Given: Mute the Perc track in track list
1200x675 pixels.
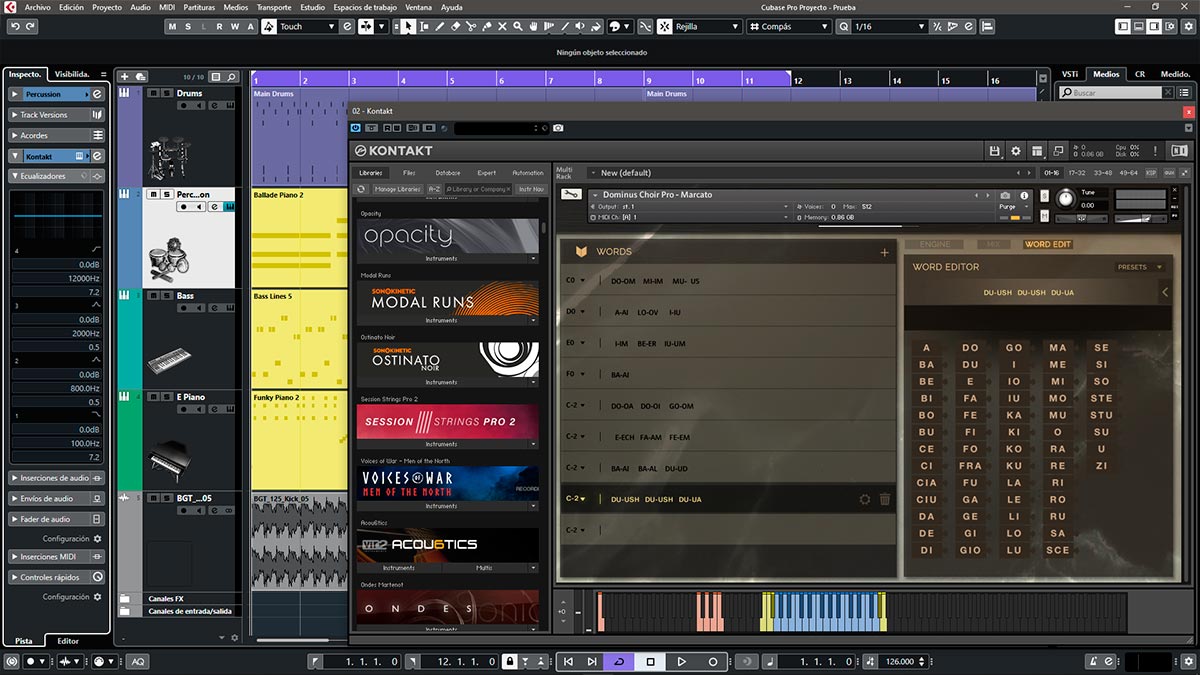Looking at the screenshot, I should pos(152,194).
